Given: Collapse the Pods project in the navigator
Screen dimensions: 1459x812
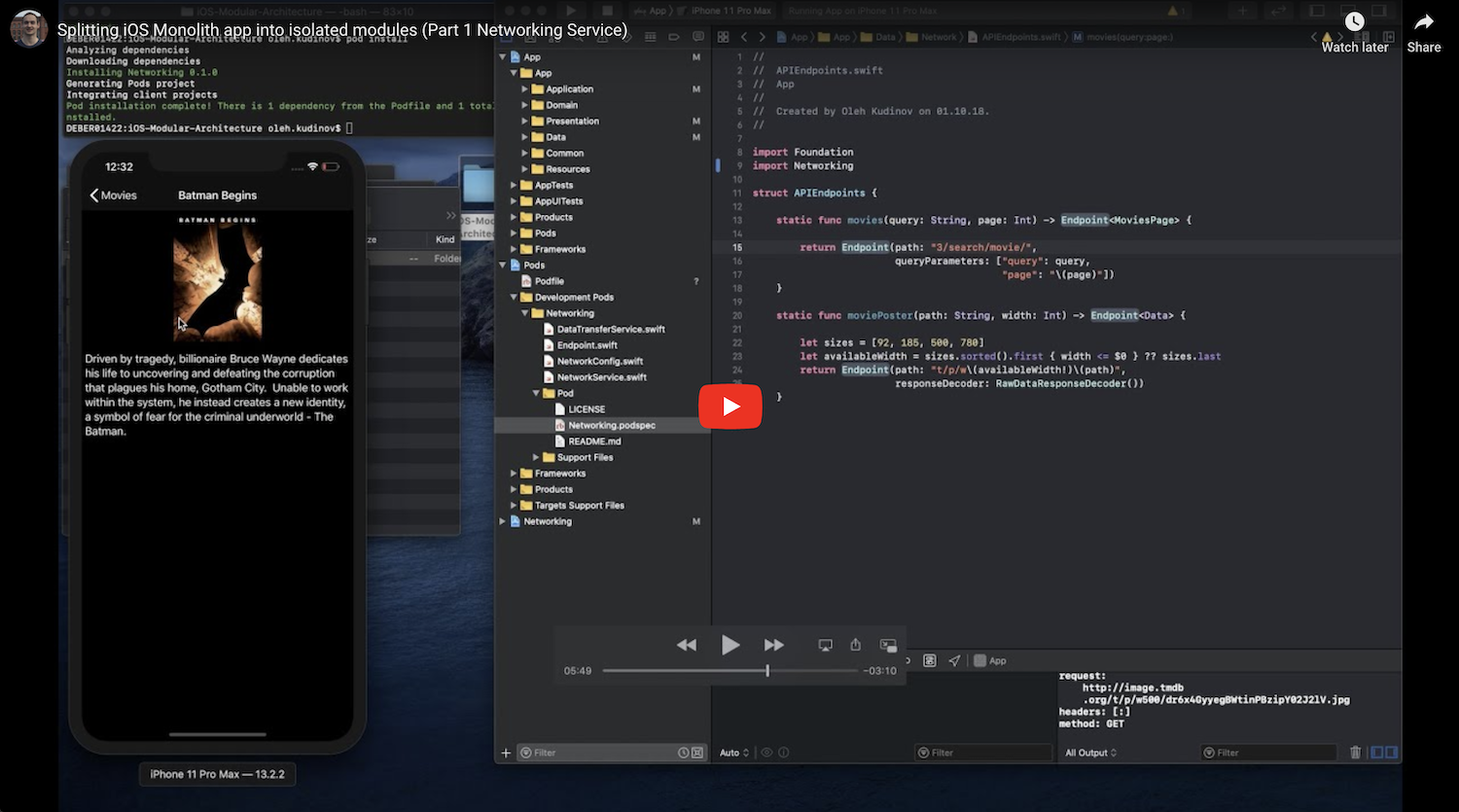Looking at the screenshot, I should [x=503, y=265].
